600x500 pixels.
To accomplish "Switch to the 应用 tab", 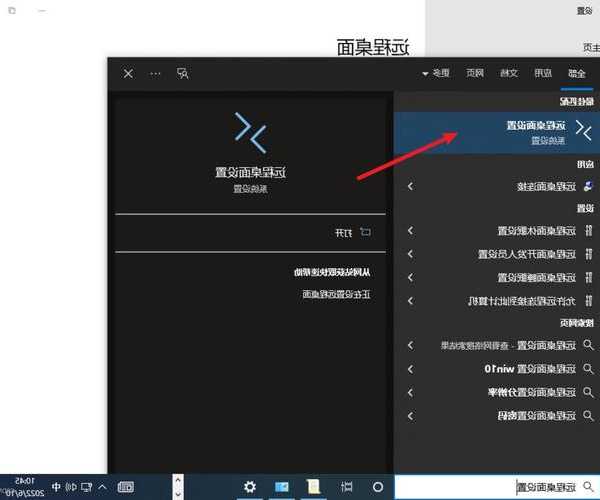I will [x=539, y=73].
